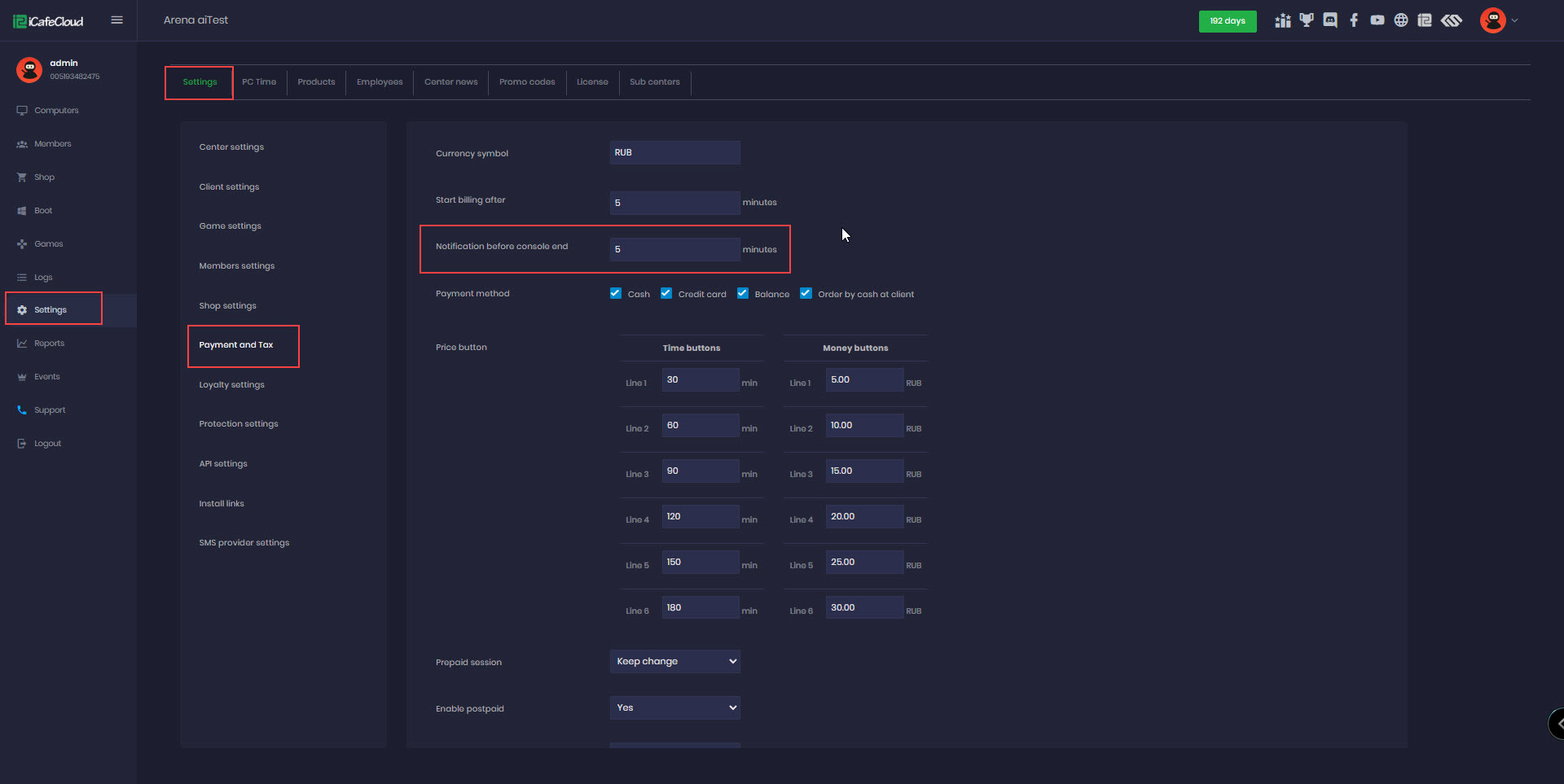Switch to the Sub centers tab
Screen dimensions: 1564x784
pyautogui.click(x=655, y=82)
